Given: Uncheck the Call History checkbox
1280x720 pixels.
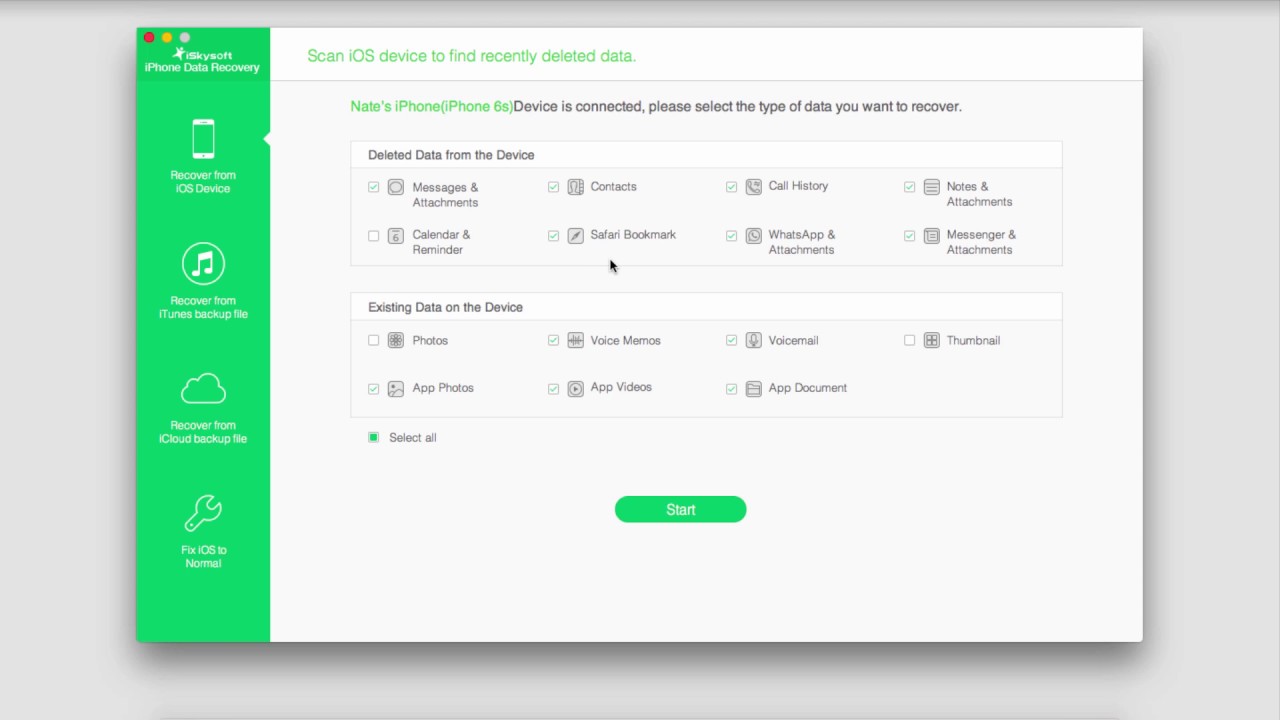Looking at the screenshot, I should pyautogui.click(x=731, y=187).
